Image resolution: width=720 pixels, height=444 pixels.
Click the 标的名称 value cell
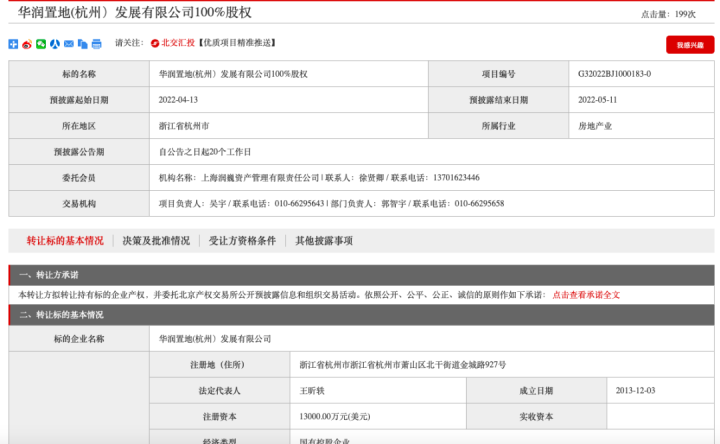tap(289, 74)
